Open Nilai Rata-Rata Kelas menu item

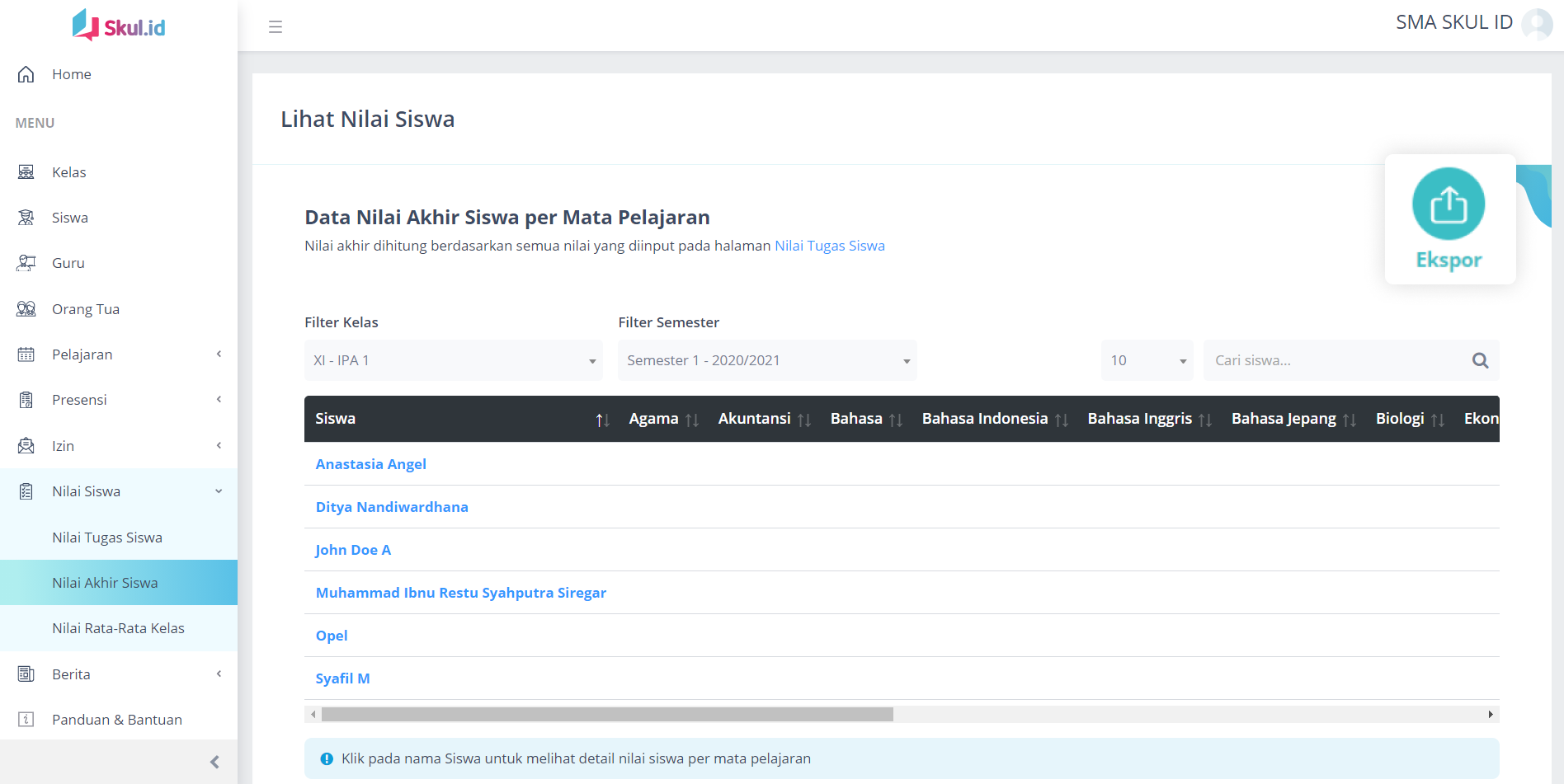click(118, 628)
